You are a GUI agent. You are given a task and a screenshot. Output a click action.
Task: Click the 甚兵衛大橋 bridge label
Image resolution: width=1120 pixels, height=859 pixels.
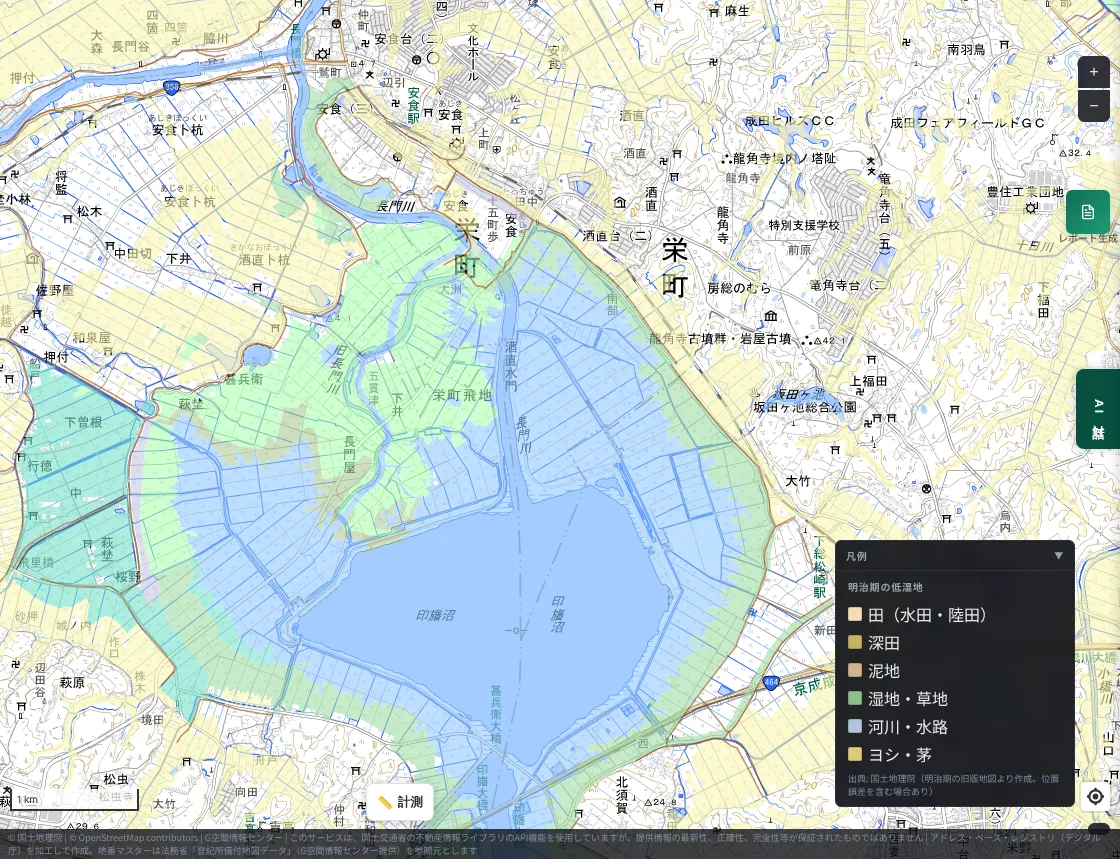pos(496,715)
